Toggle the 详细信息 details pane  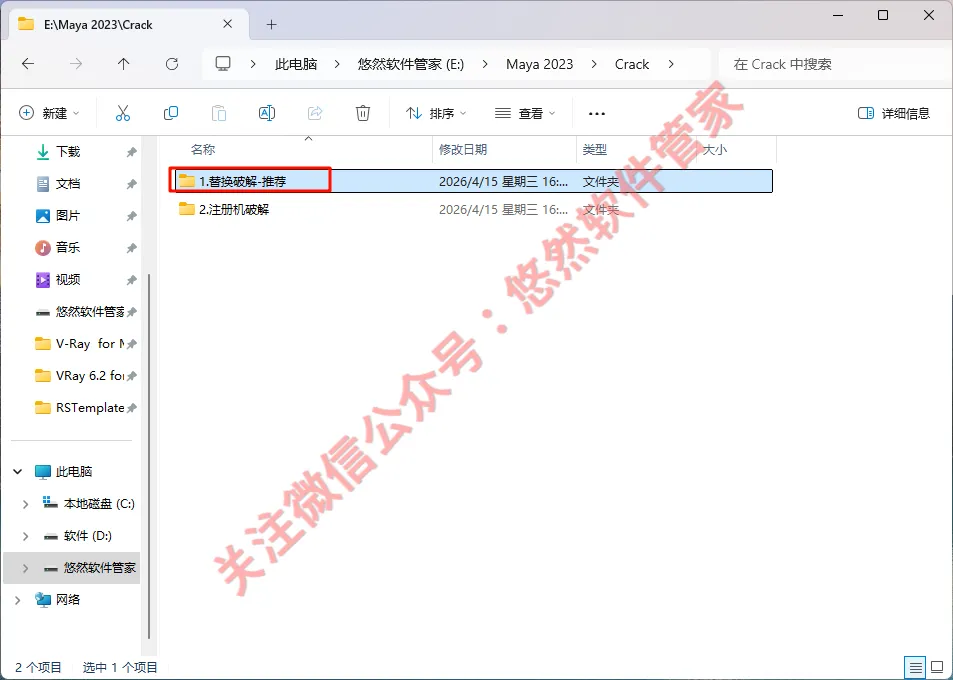pyautogui.click(x=893, y=113)
